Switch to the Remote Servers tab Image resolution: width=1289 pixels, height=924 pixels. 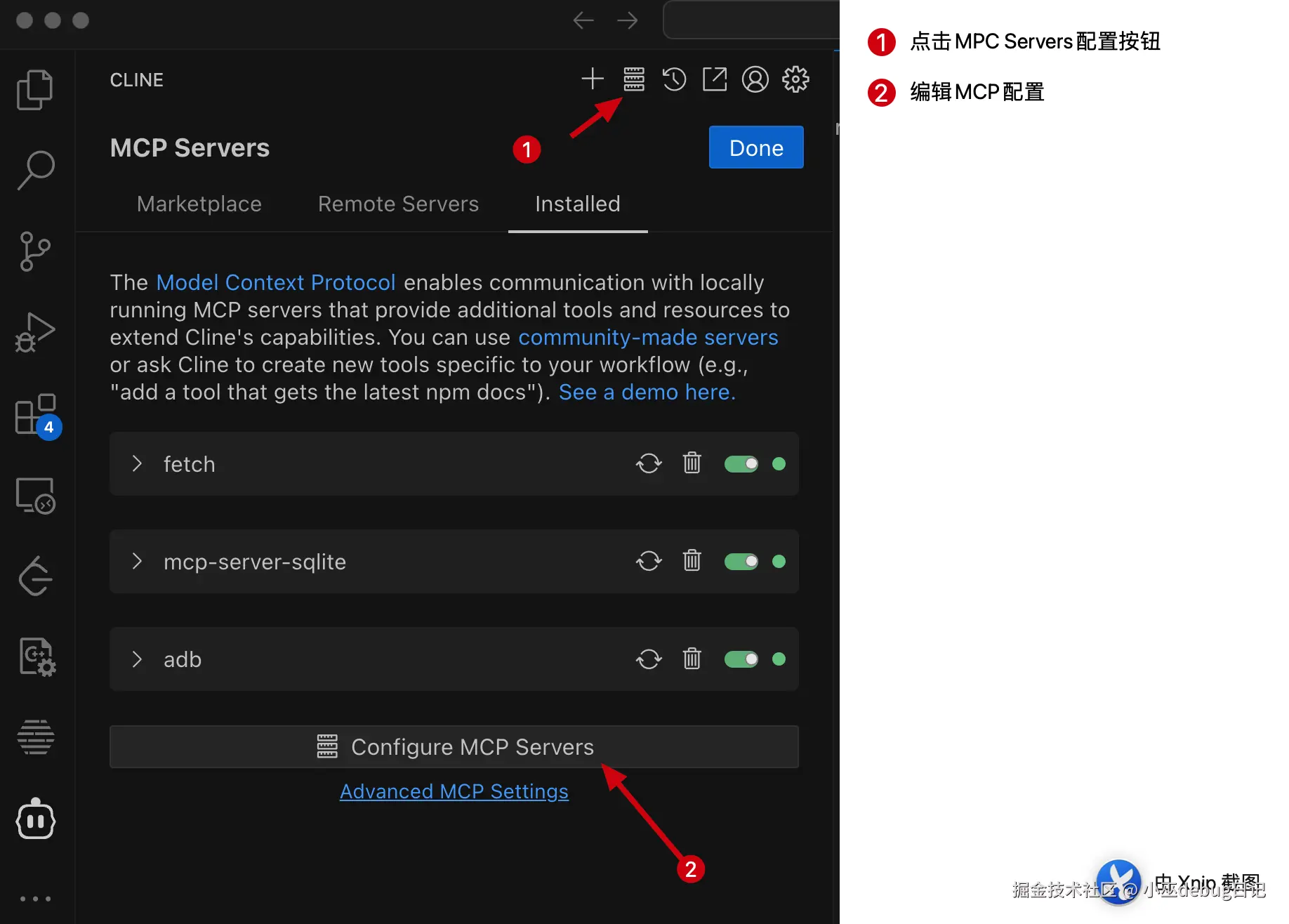pos(398,204)
